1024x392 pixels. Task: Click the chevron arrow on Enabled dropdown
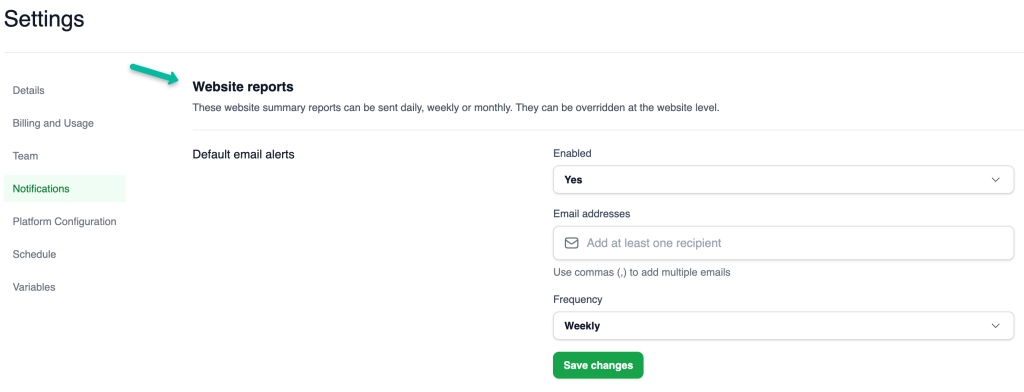(995, 180)
